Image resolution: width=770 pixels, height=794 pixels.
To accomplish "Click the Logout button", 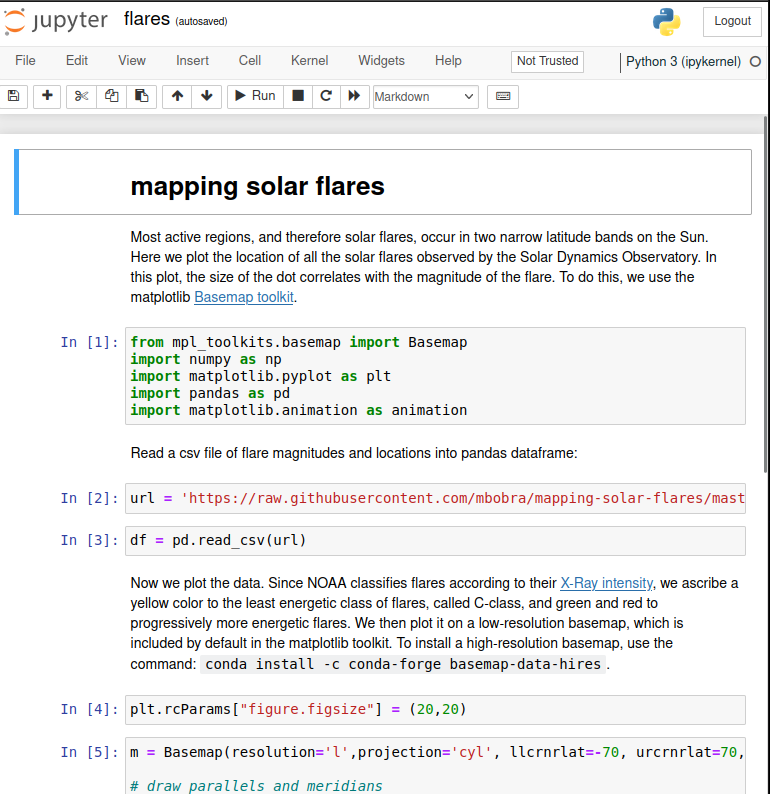I will [732, 21].
